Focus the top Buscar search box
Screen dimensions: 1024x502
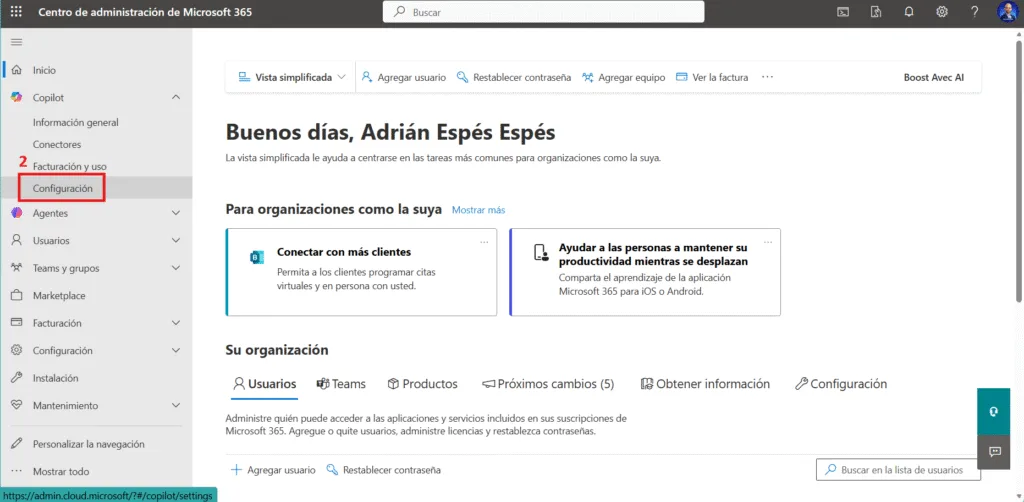click(543, 12)
